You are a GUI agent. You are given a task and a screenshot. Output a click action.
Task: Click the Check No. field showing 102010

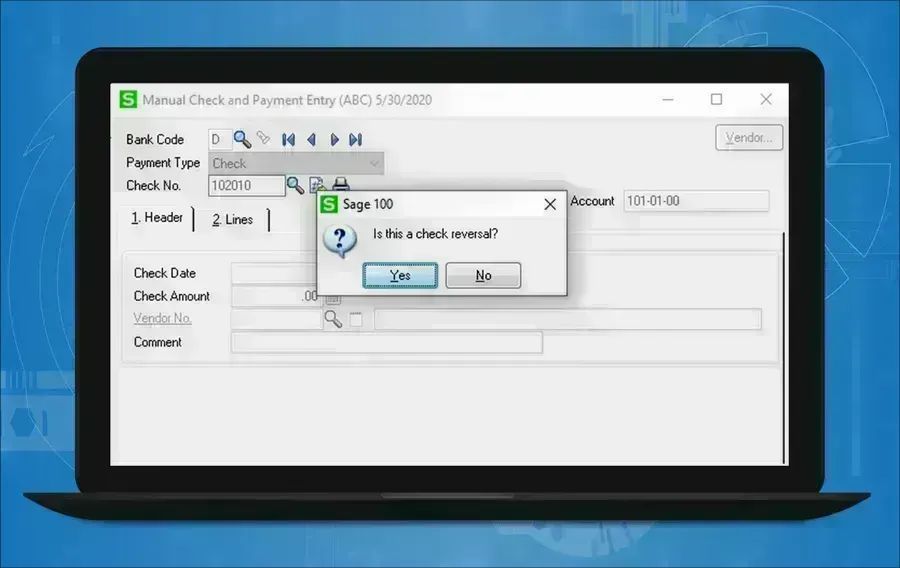(246, 185)
